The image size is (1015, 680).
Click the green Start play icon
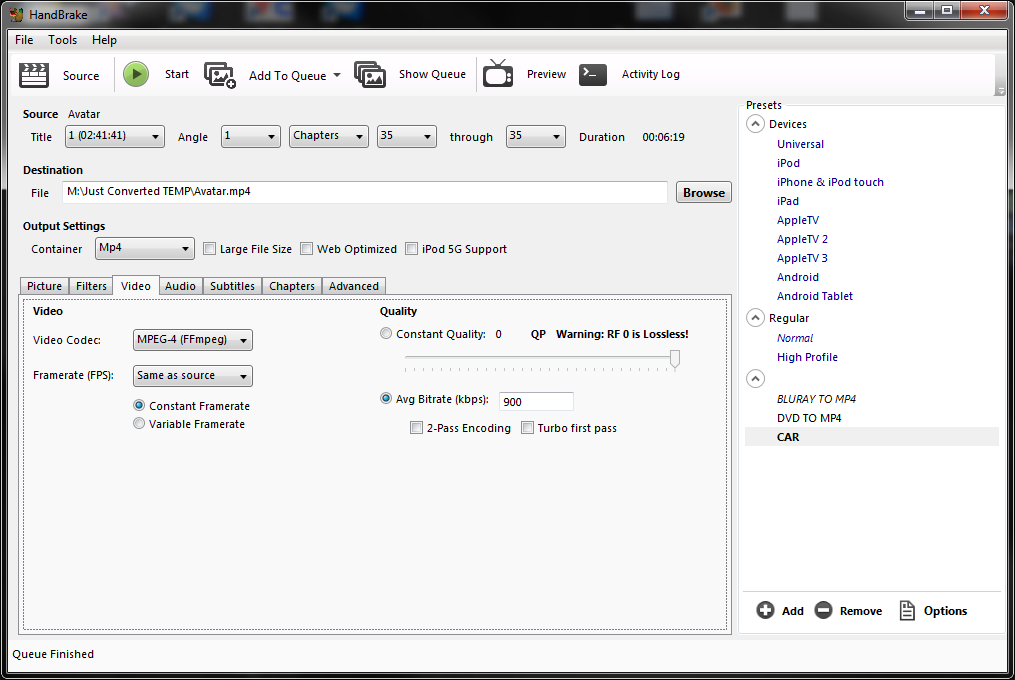(136, 74)
